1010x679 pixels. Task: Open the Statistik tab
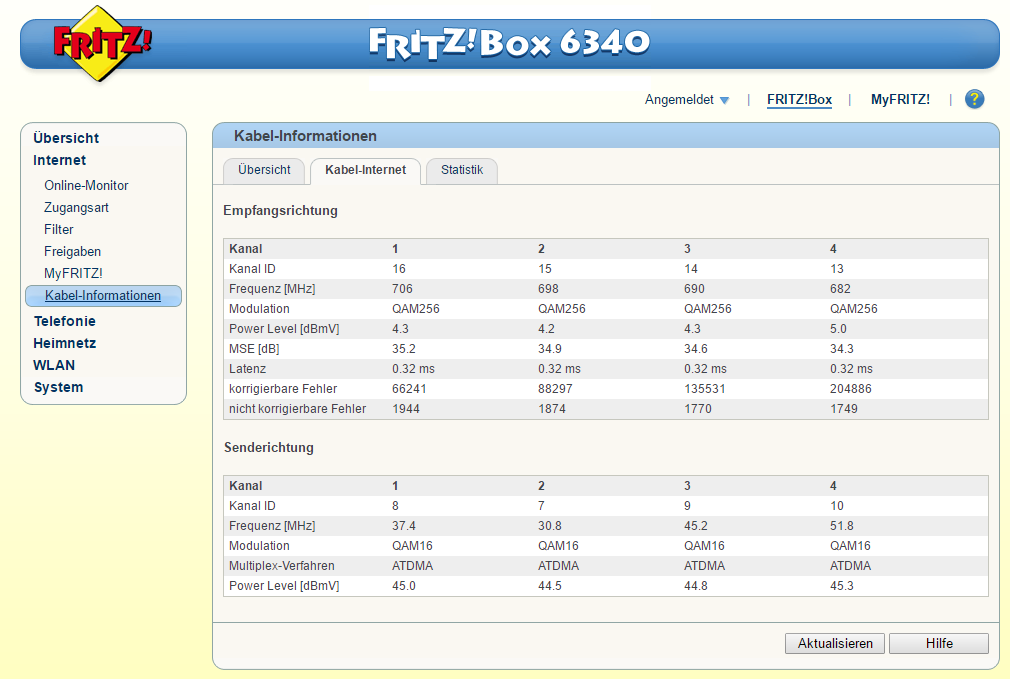[462, 170]
